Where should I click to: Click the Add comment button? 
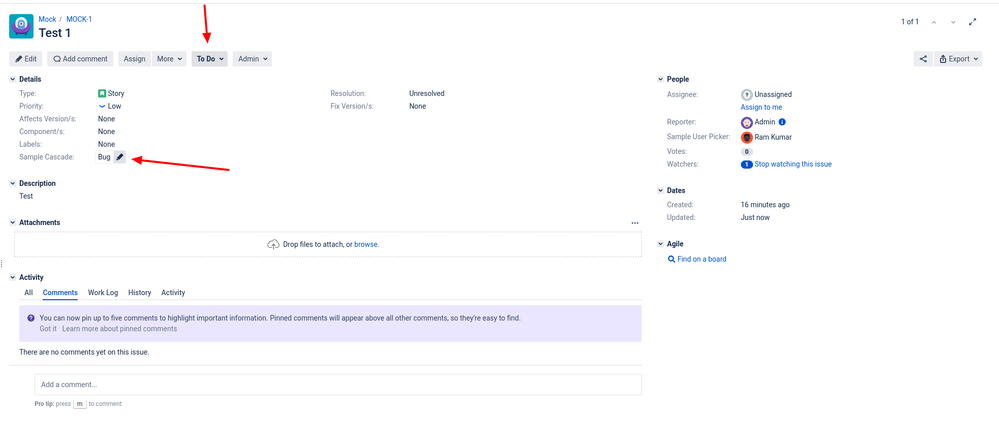tap(80, 59)
